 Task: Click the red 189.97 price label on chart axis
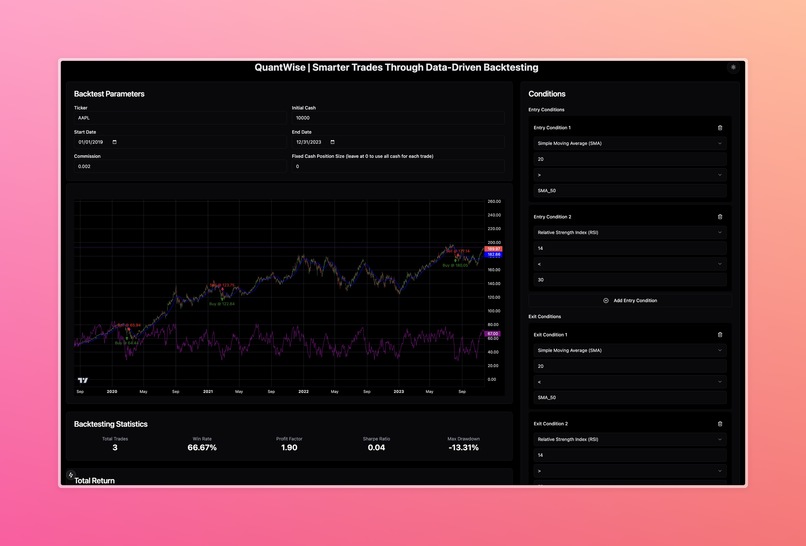493,249
